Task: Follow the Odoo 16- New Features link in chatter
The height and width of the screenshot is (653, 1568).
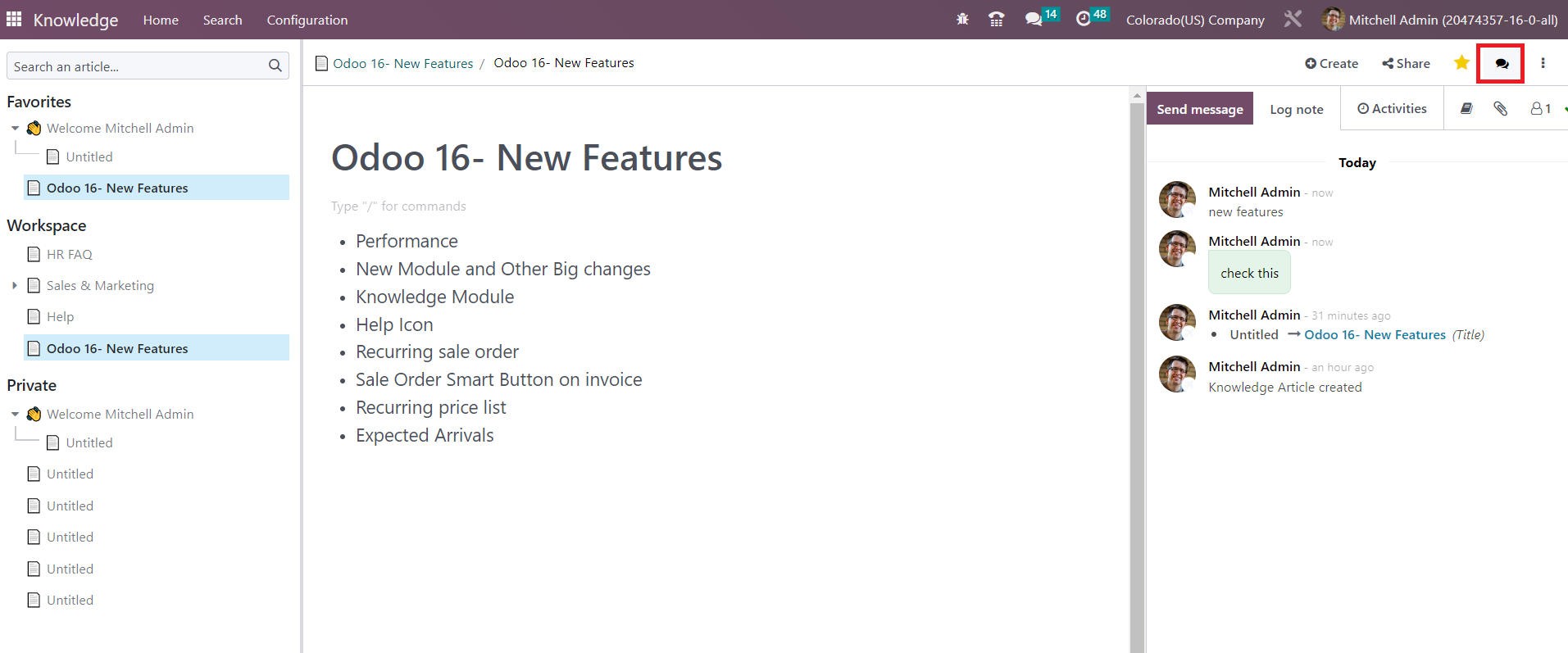Action: coord(1375,334)
